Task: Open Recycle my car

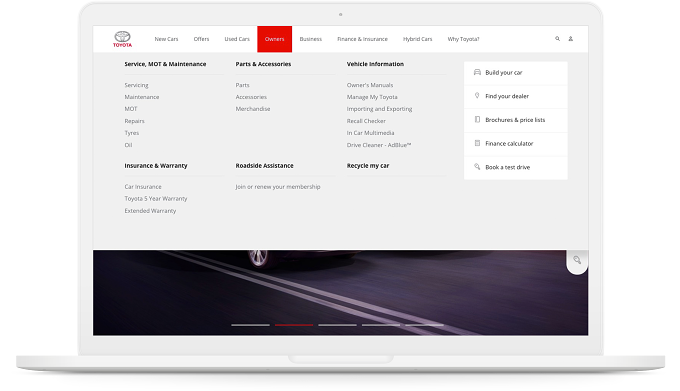Action: (368, 166)
